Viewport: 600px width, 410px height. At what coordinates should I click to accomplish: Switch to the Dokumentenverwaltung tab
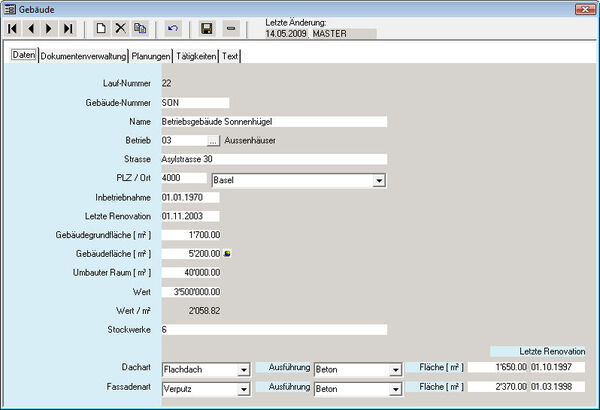point(84,56)
